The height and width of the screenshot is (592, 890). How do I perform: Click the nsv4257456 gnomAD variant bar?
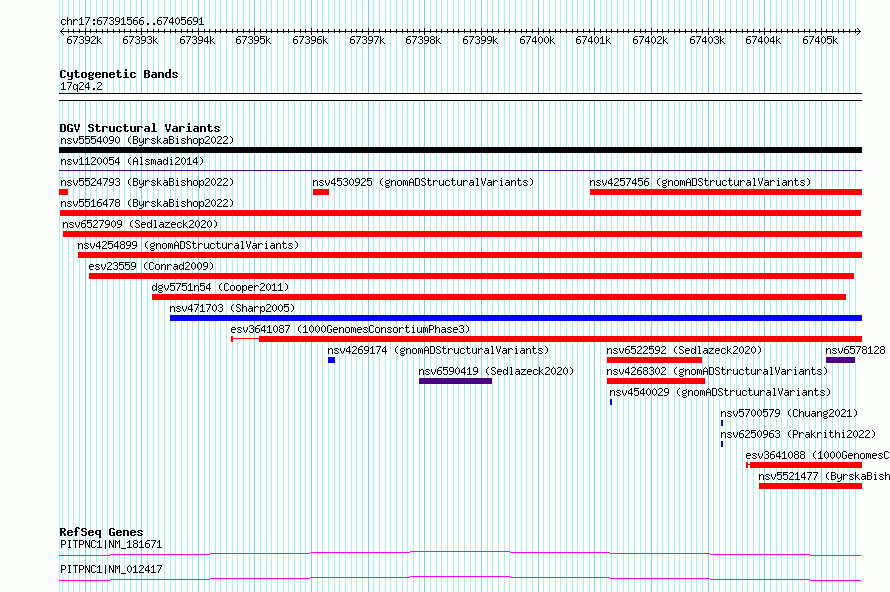pos(726,192)
